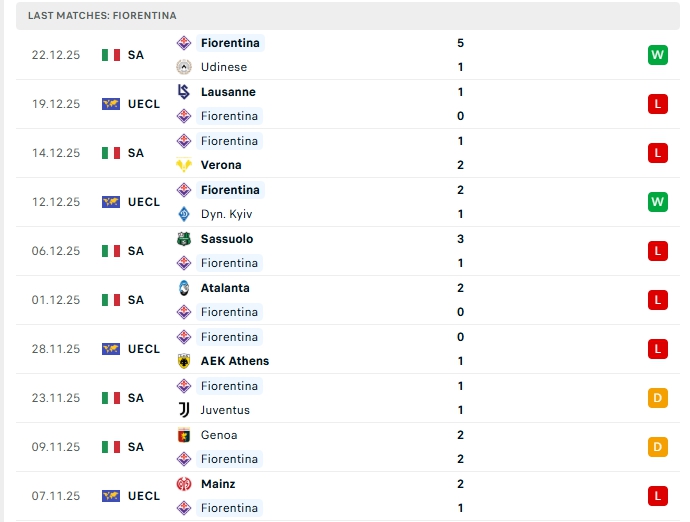Click the AEK Athens yellow badge
The height and width of the screenshot is (522, 690).
coord(184,361)
